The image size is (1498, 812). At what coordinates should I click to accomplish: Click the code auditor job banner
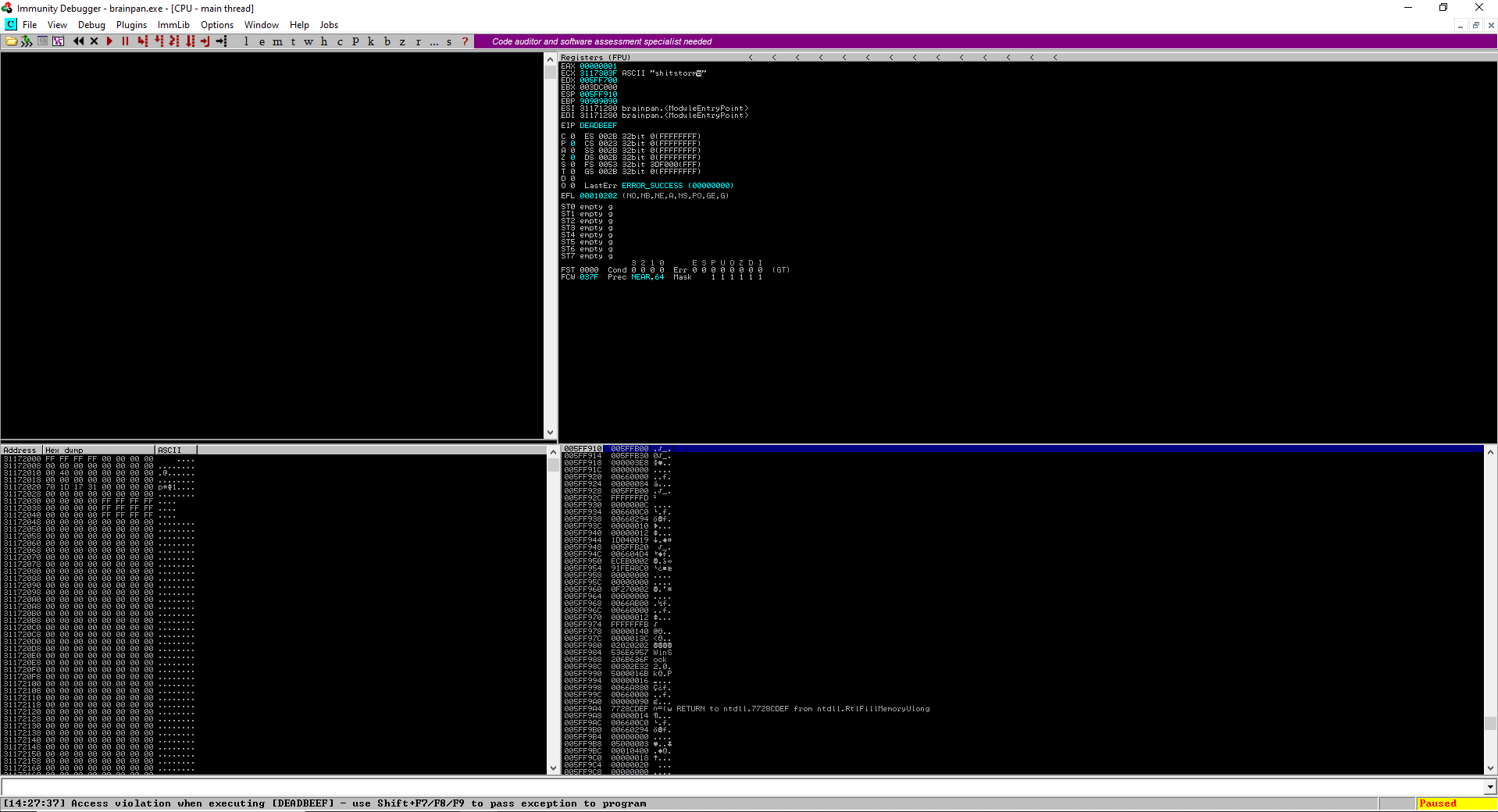click(600, 41)
